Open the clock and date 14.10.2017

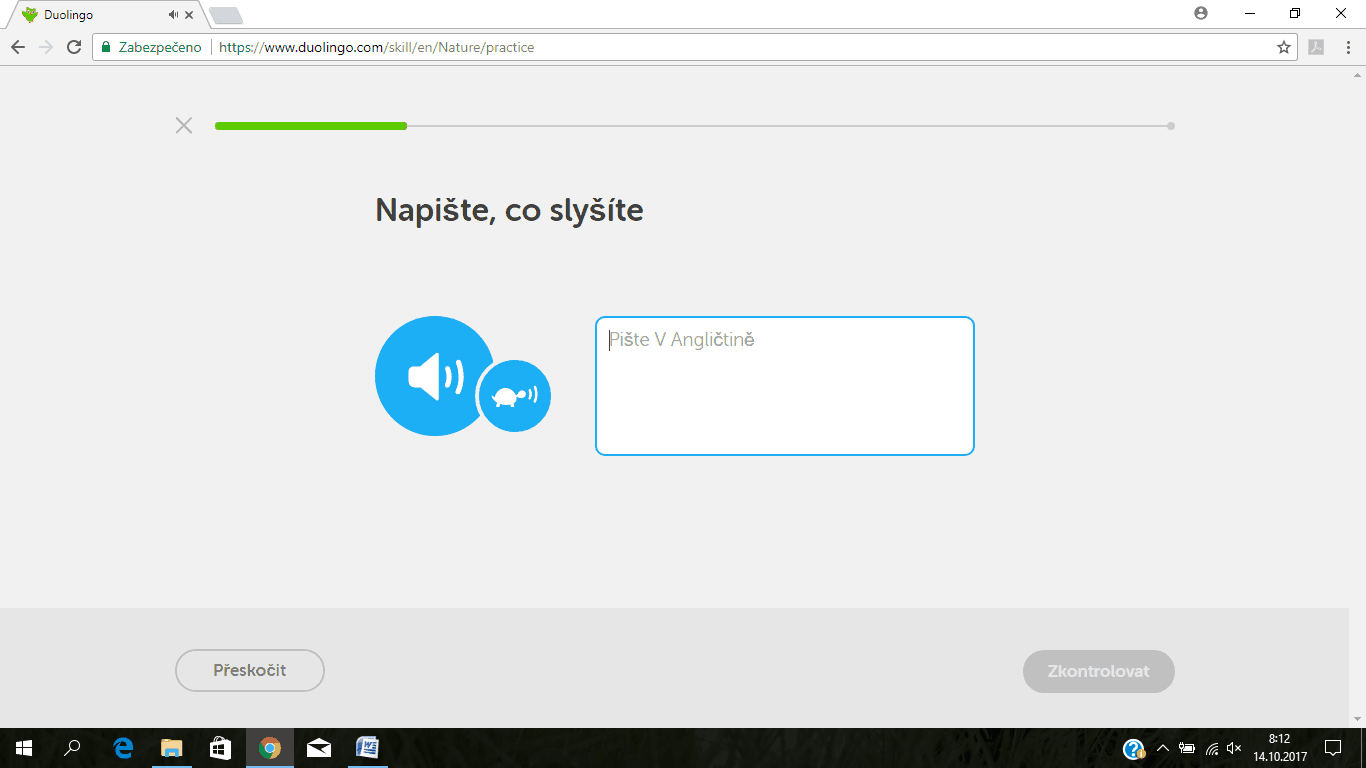1278,748
